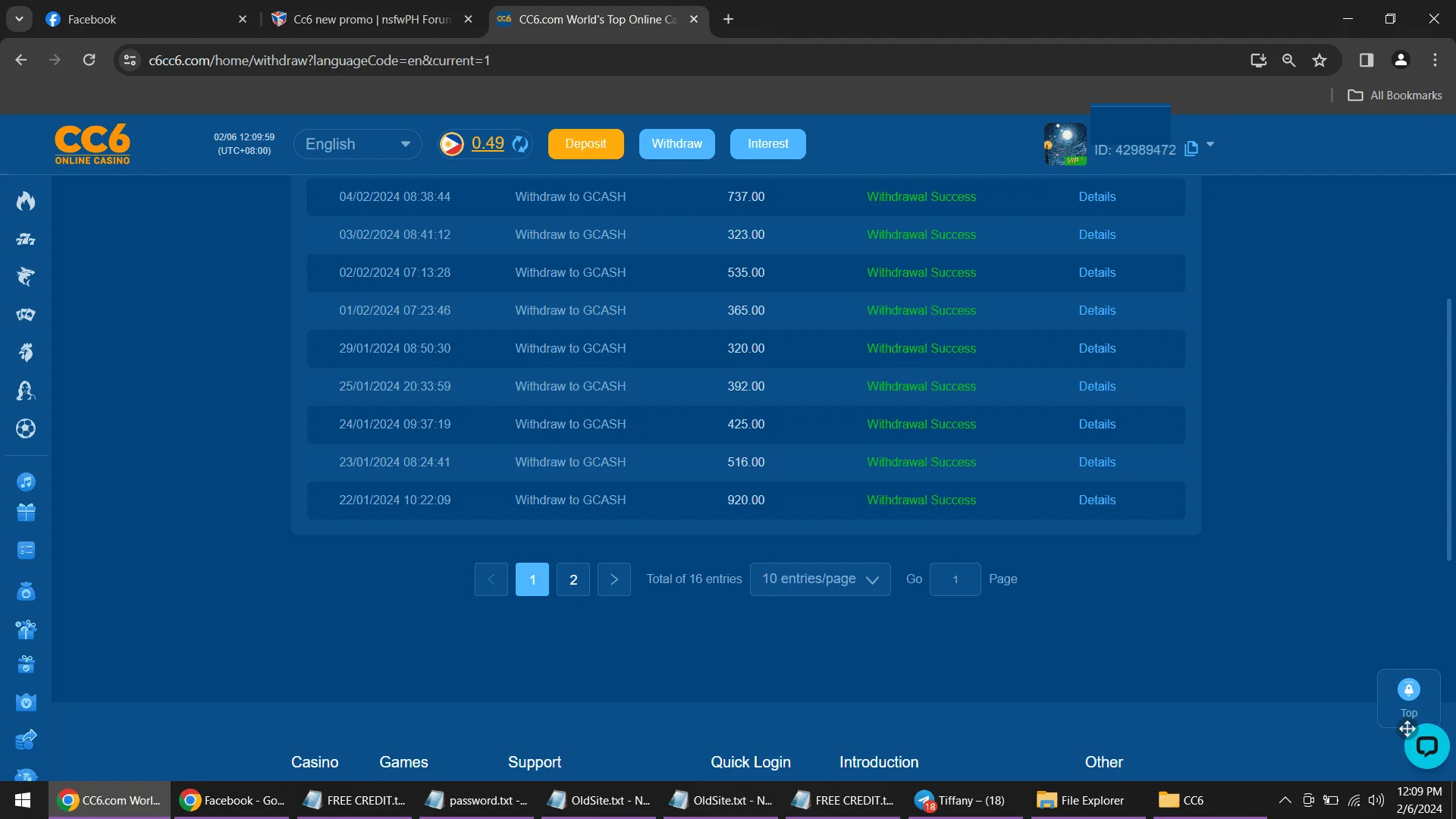Open the Chrome three-dot menu

point(1435,60)
